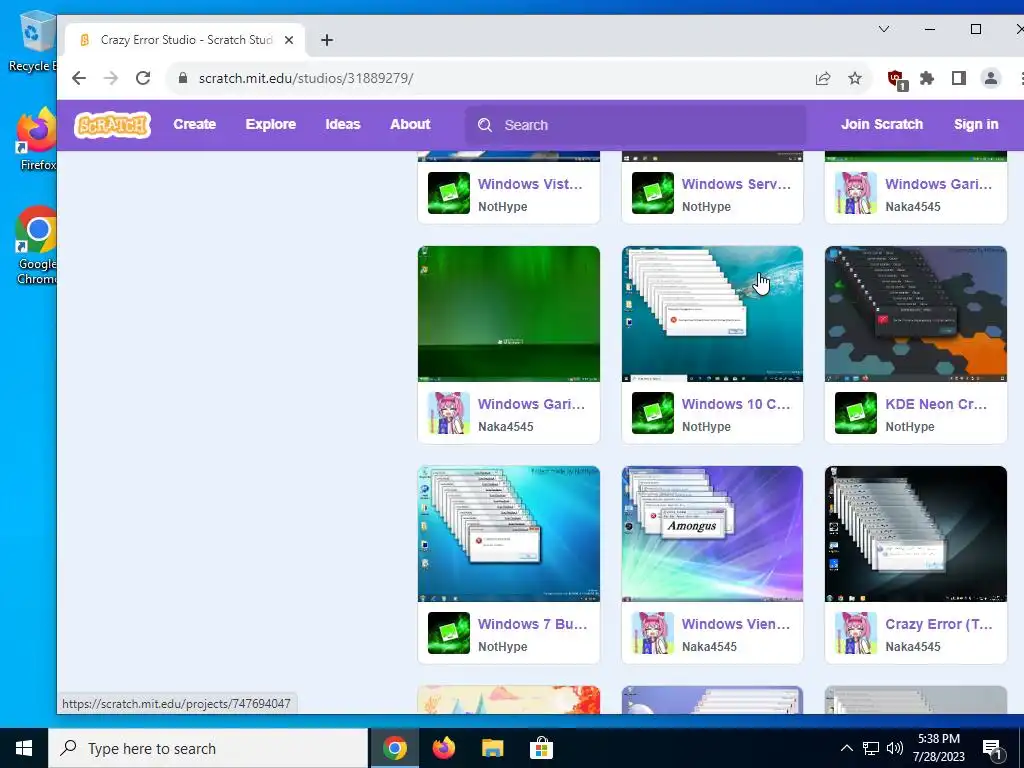Screen dimensions: 1024x768
Task: Select the Google Chrome desktop shortcut
Action: pyautogui.click(x=36, y=245)
